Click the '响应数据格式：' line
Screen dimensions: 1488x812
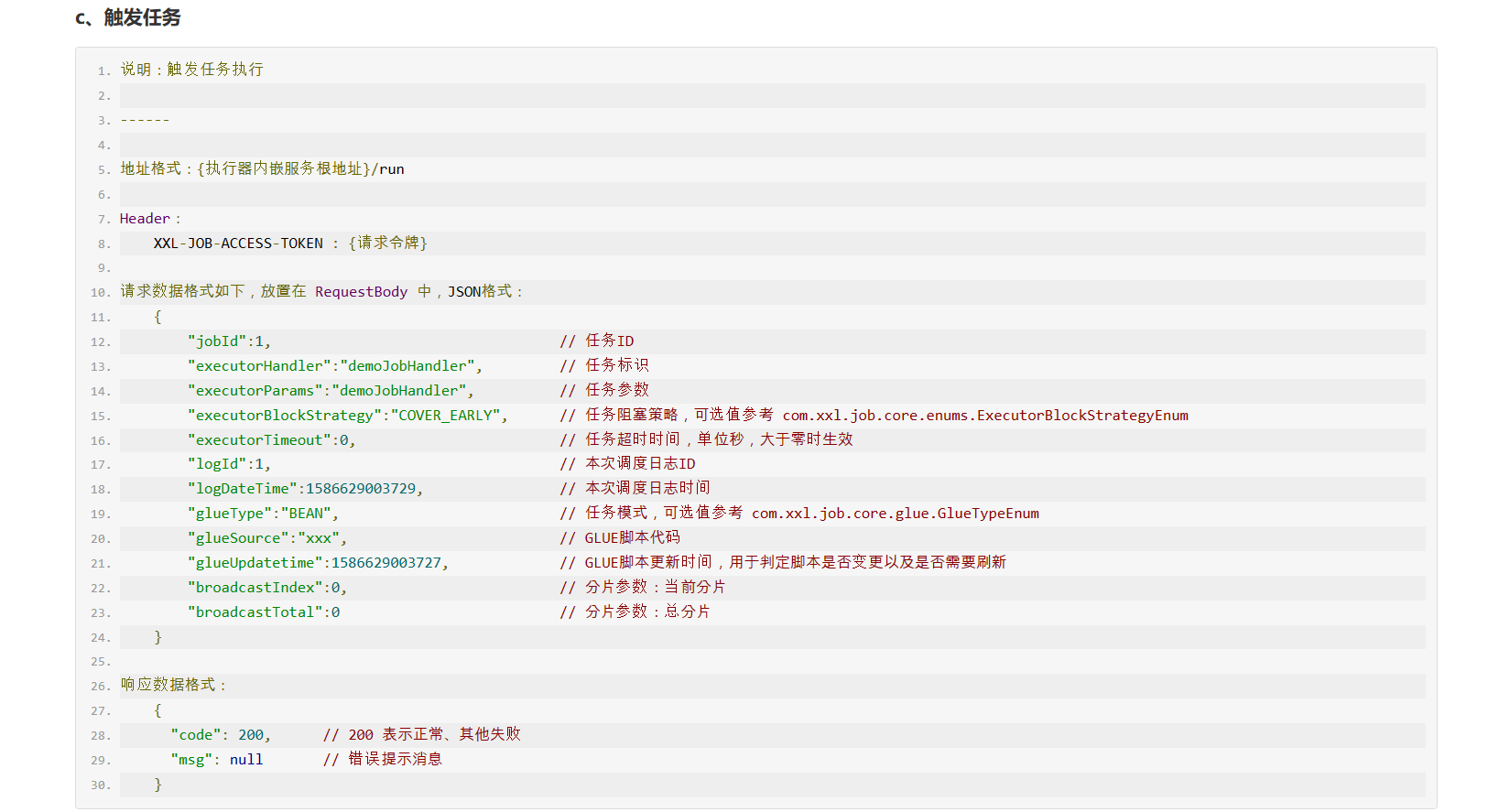(x=174, y=686)
